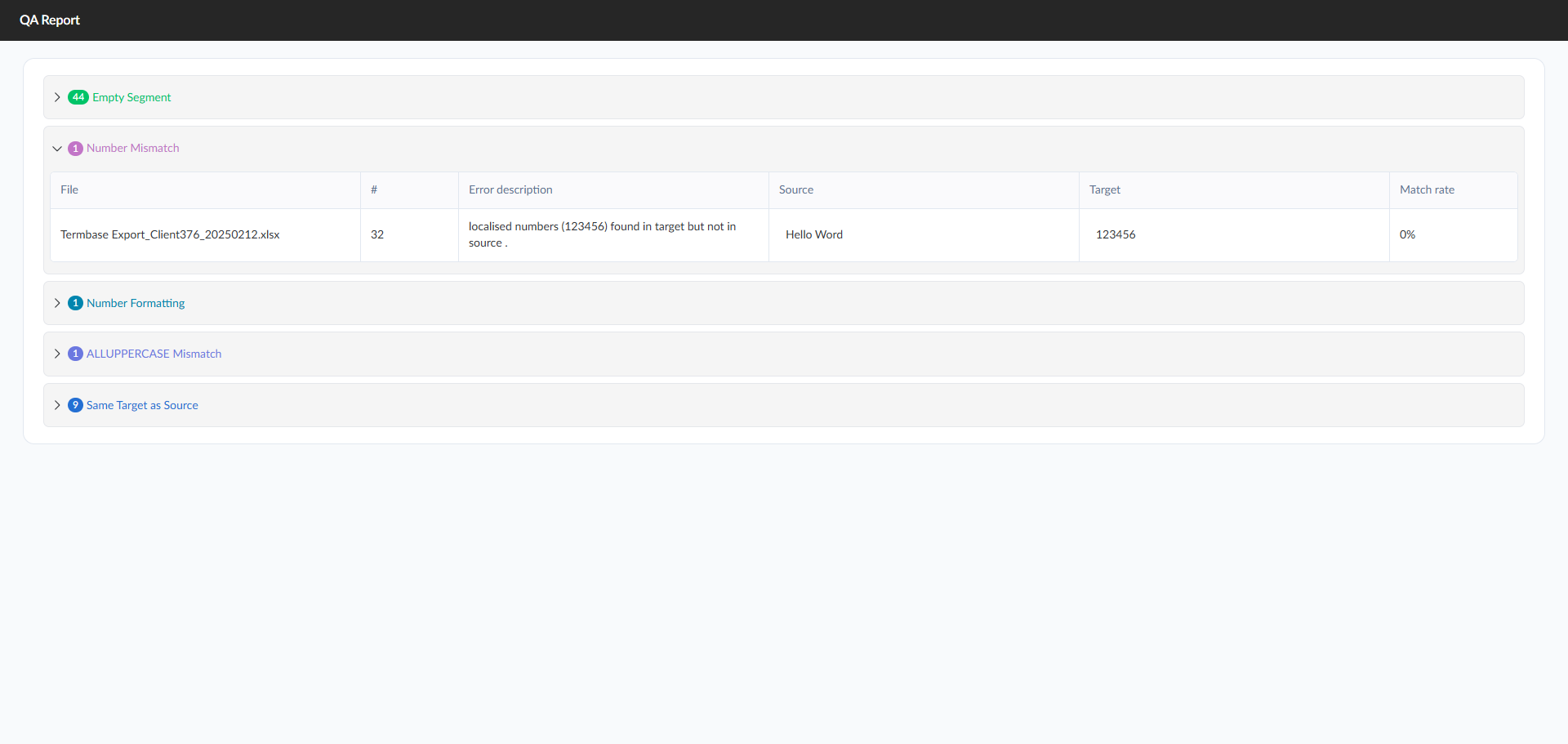This screenshot has width=1568, height=744.
Task: Click the green 44 count badge
Action: point(78,97)
